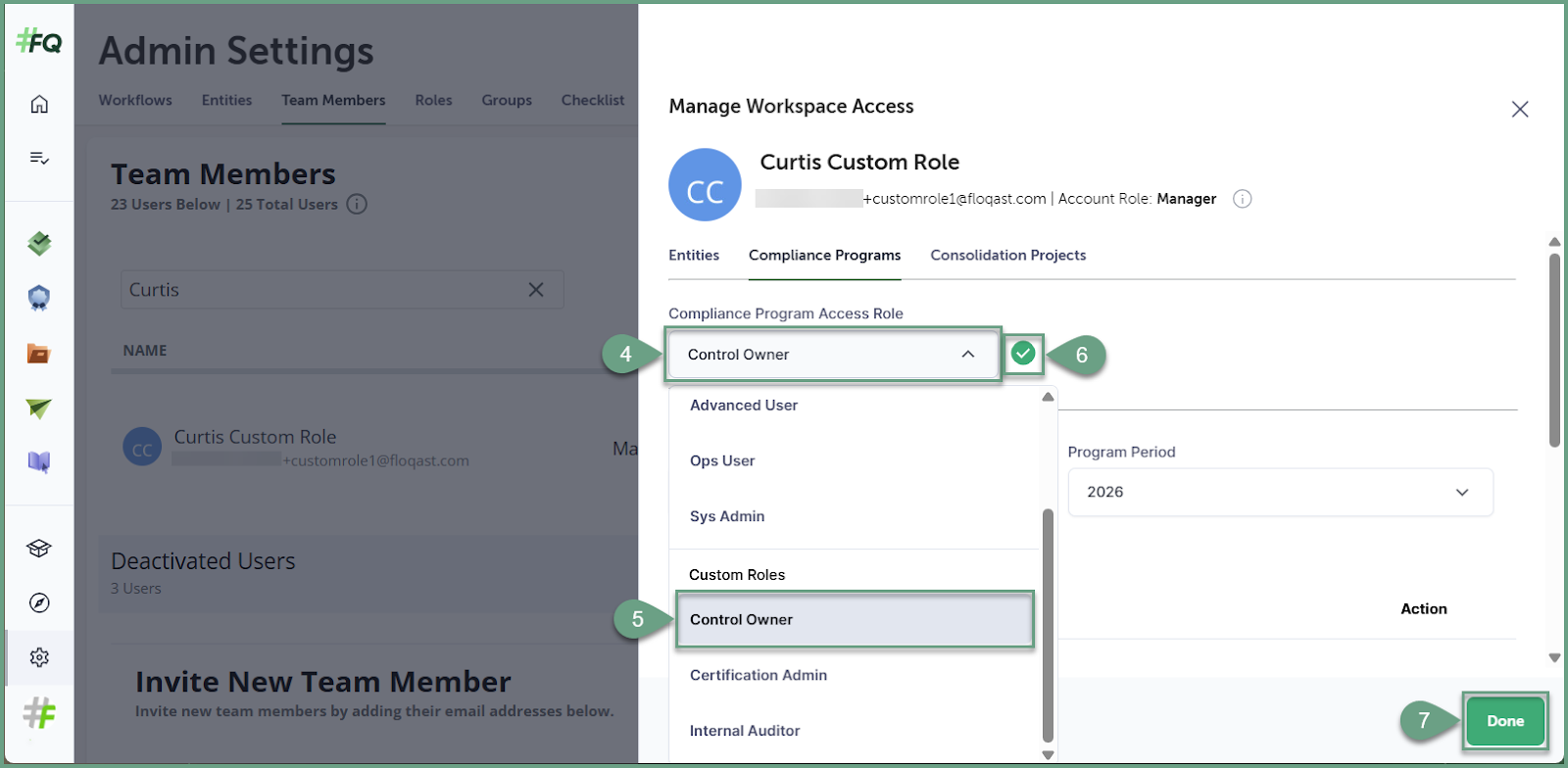Expand the Compliance Program Access Role dropdown
1568x768 pixels.
click(x=833, y=355)
